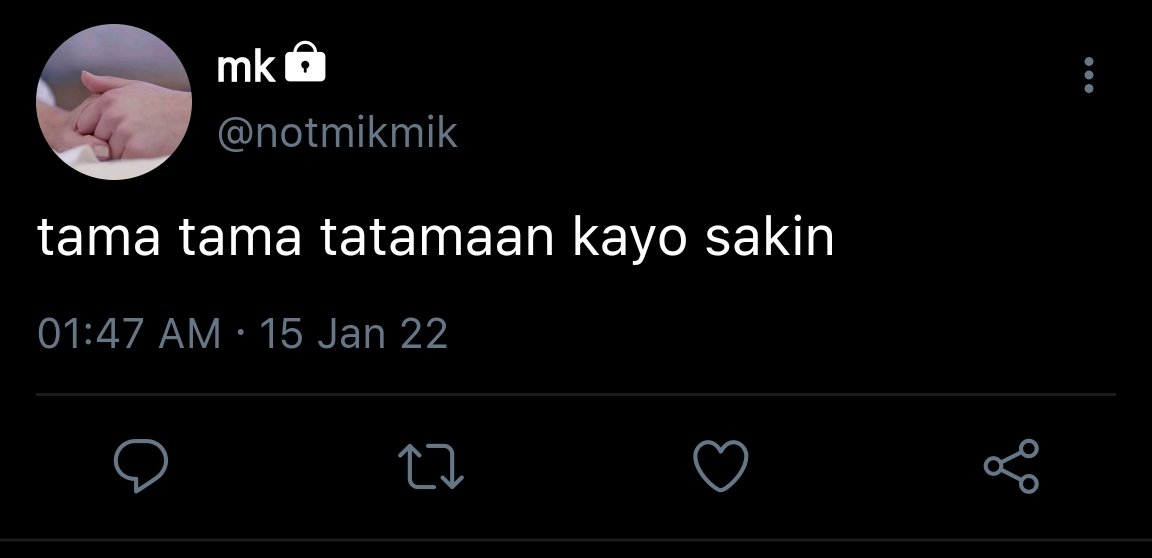Click the divider line above action icons
The image size is (1152, 558).
point(576,394)
